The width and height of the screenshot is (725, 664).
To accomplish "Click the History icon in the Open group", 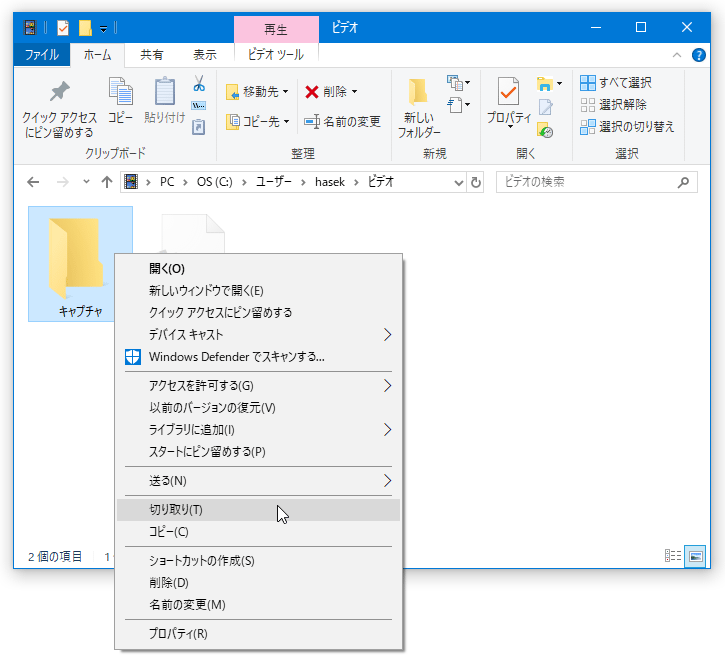I will pyautogui.click(x=546, y=130).
